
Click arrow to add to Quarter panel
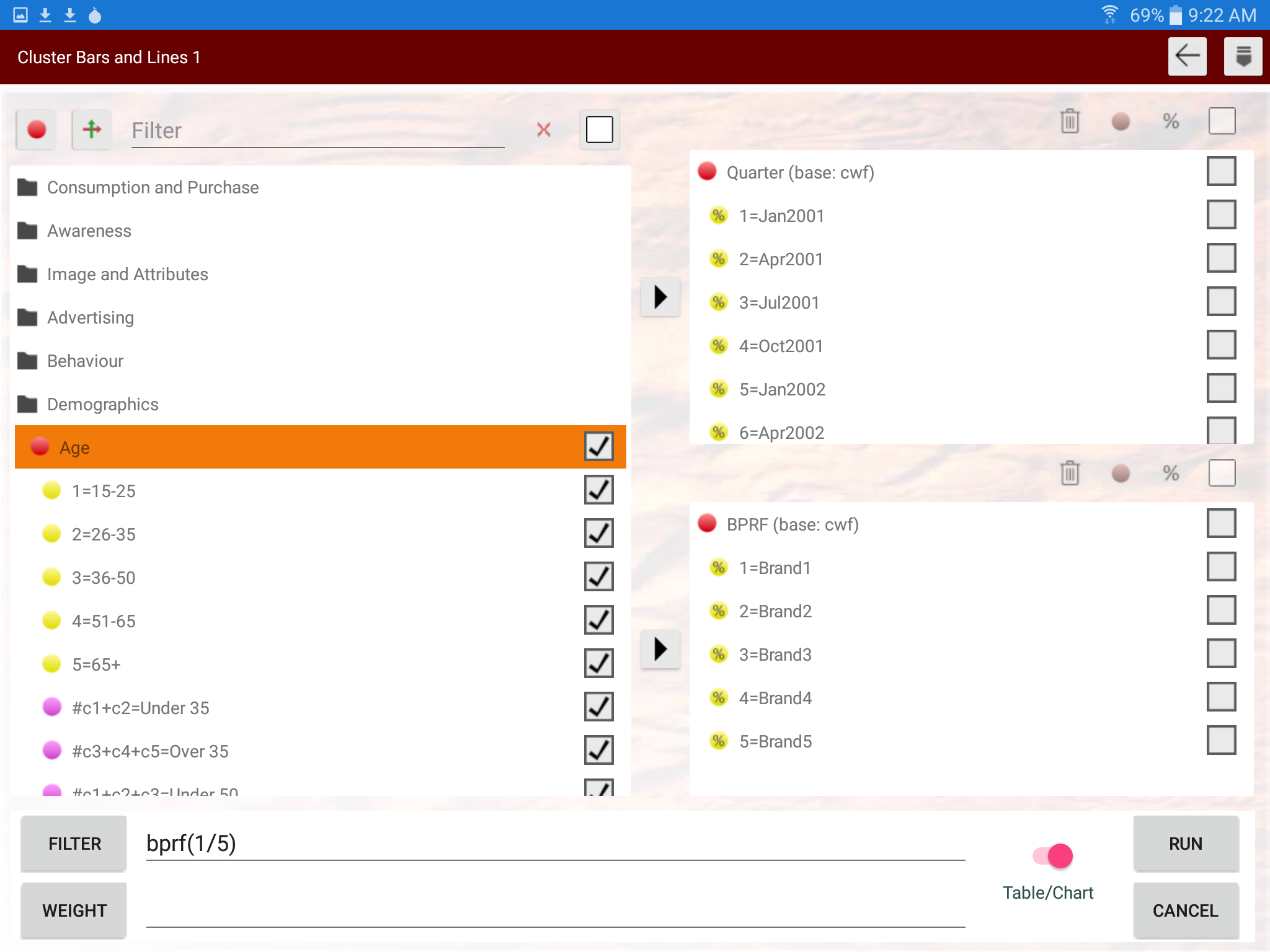660,297
